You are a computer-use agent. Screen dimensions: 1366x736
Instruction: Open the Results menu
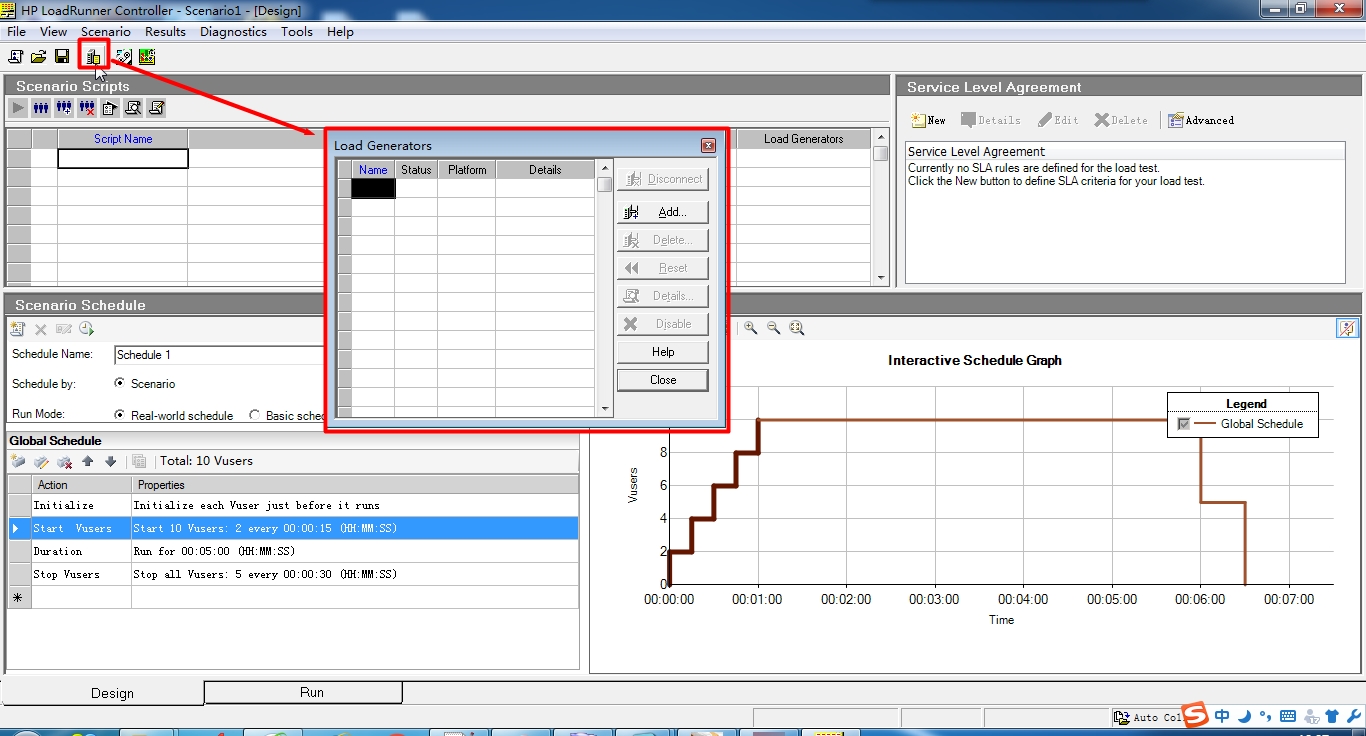click(165, 32)
